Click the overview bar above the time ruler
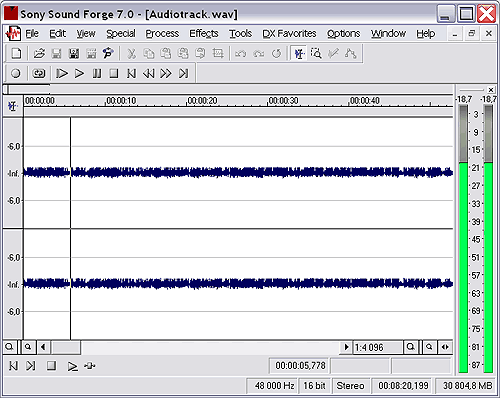500x398 pixels. (x=228, y=89)
